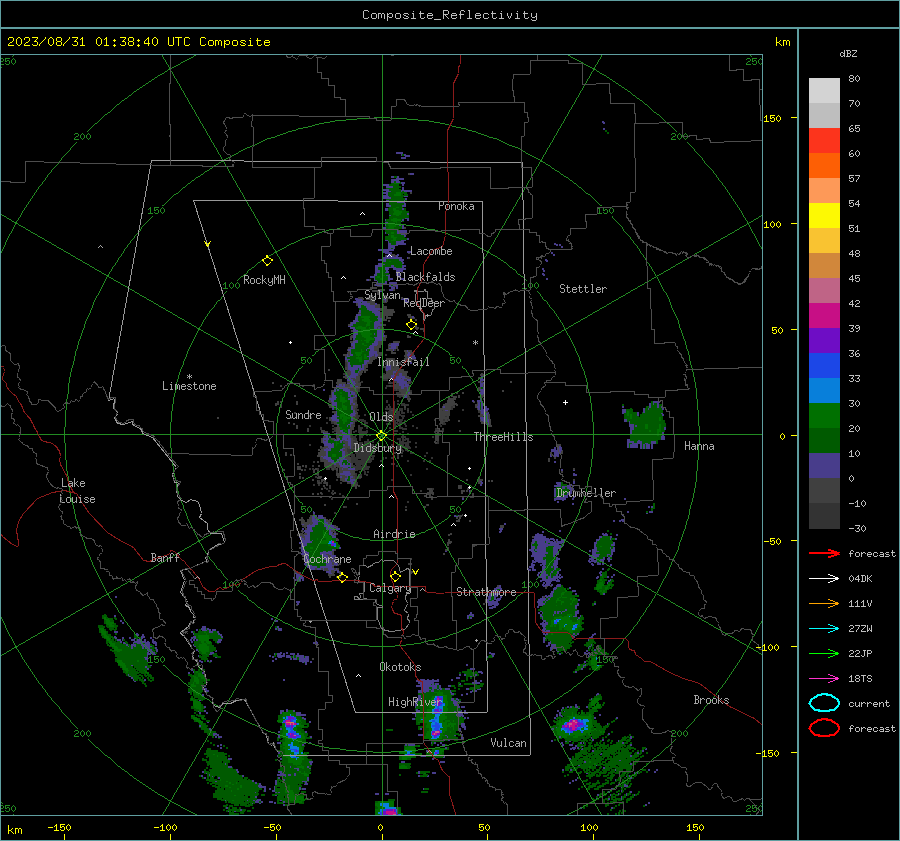Select the Okotoks label
Image resolution: width=900 pixels, height=841 pixels.
(x=400, y=667)
